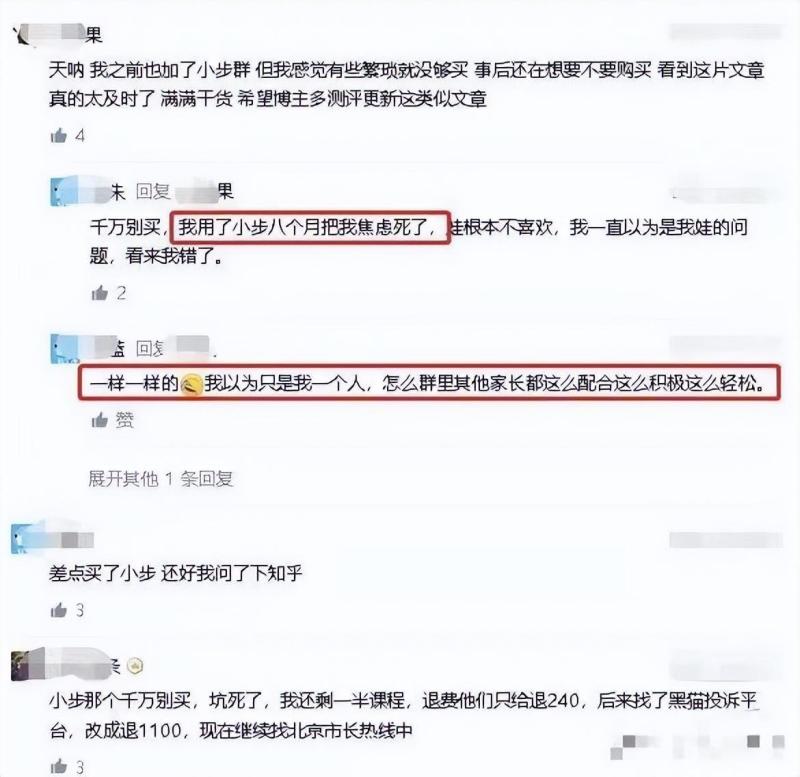Click the replied-to username ending 果 after 回复
The height and width of the screenshot is (777, 800).
click(x=204, y=192)
